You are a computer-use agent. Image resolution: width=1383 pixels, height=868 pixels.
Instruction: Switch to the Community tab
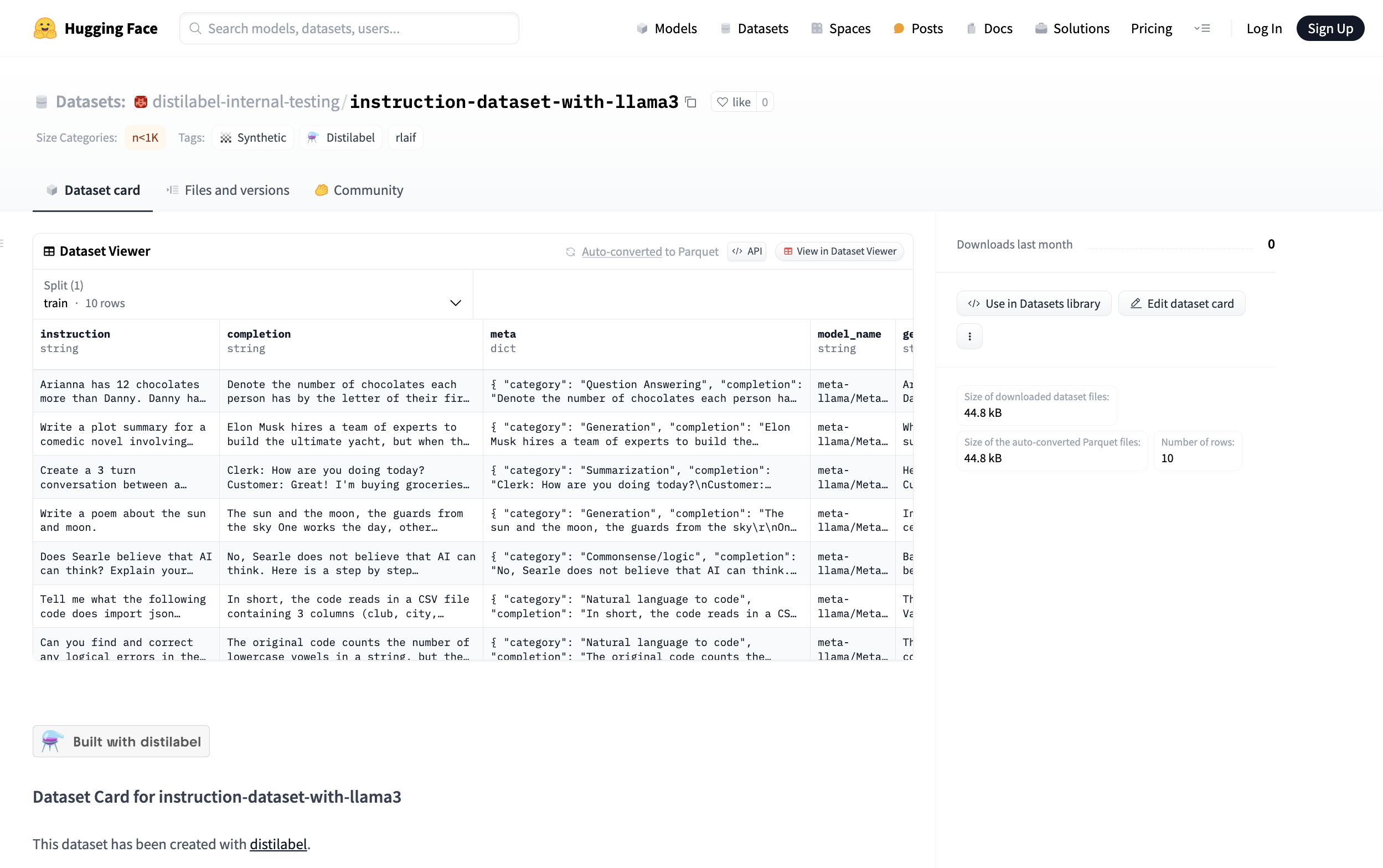tap(359, 190)
